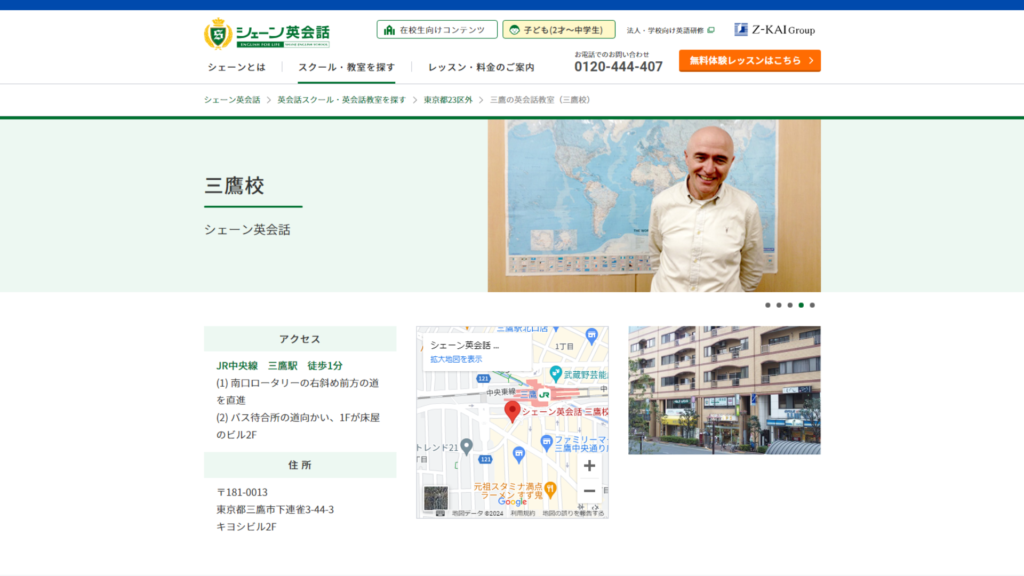Switch to satellite view thumbnail on the map
The width and height of the screenshot is (1024, 576).
coord(436,499)
